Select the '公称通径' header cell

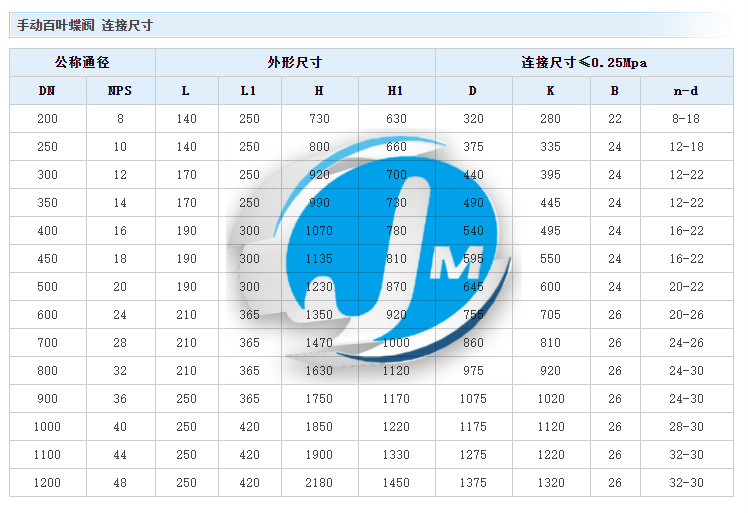[82, 62]
